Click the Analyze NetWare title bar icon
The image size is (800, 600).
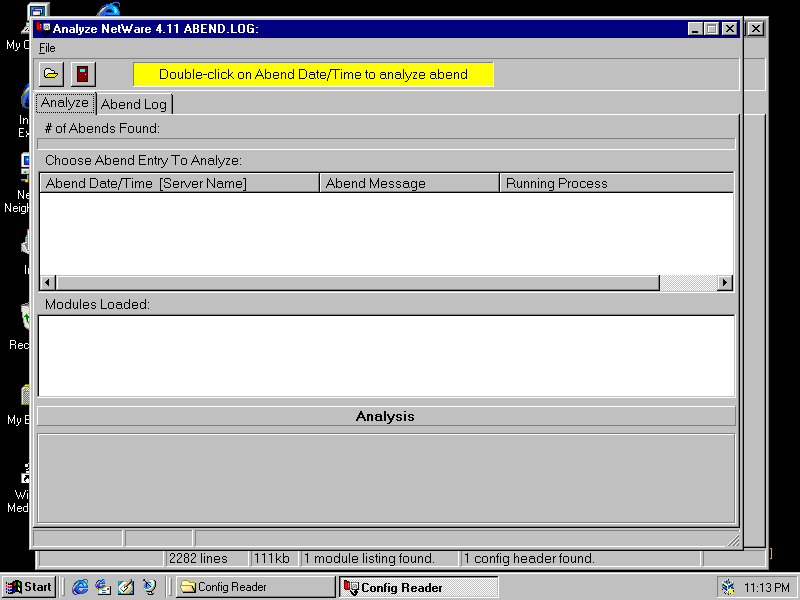(43, 29)
